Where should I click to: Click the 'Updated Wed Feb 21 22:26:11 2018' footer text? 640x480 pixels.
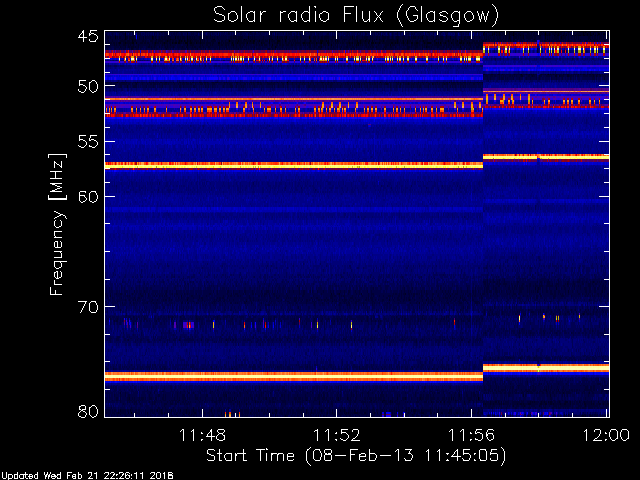pyautogui.click(x=87, y=476)
